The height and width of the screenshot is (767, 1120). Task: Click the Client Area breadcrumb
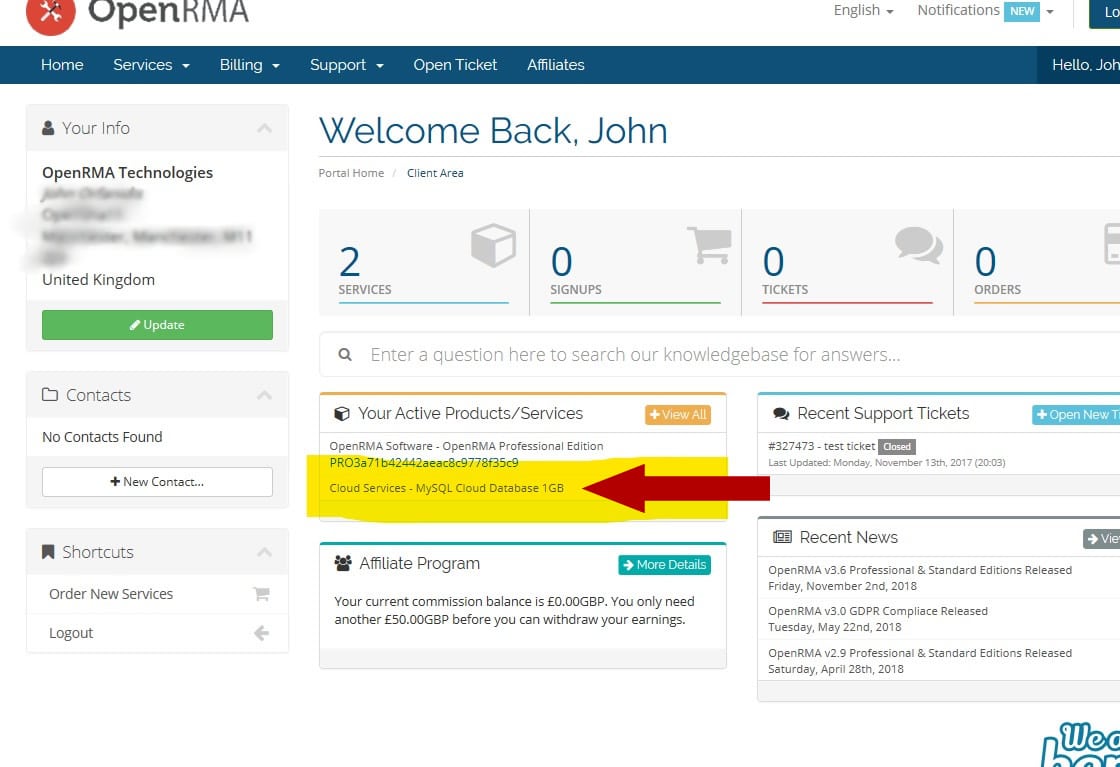tap(435, 173)
